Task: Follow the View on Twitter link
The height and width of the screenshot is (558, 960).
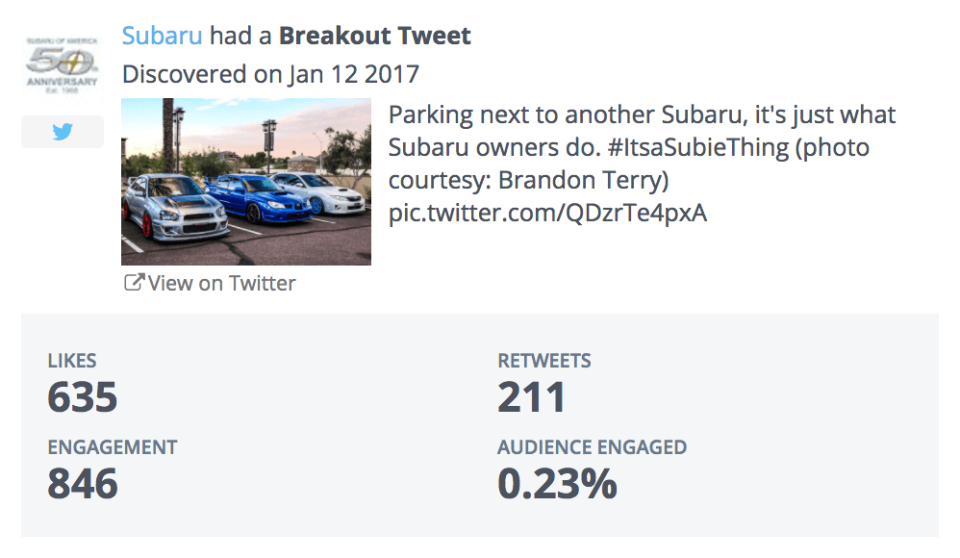Action: click(x=221, y=283)
